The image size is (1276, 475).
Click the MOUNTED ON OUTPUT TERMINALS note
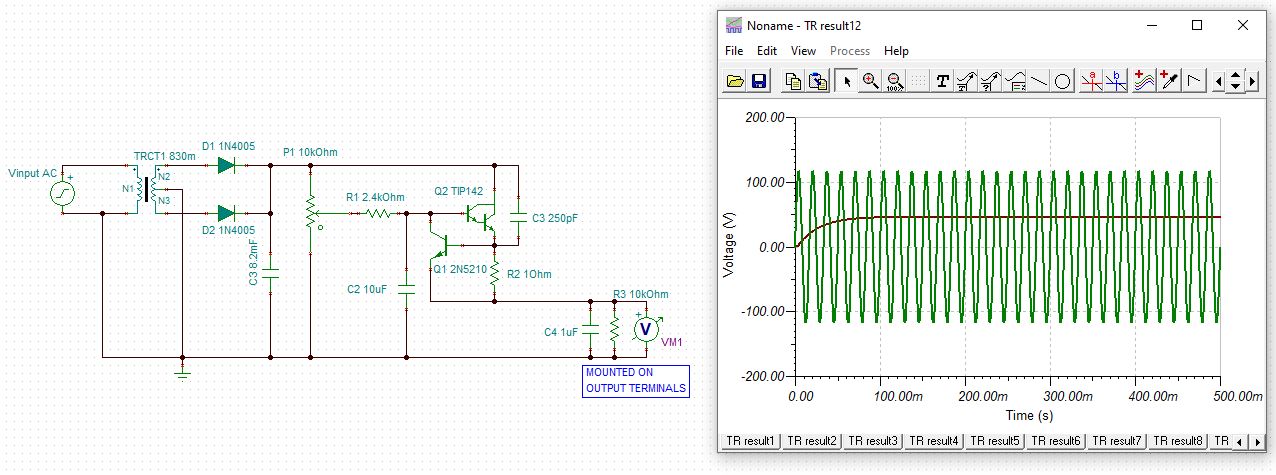pos(636,381)
